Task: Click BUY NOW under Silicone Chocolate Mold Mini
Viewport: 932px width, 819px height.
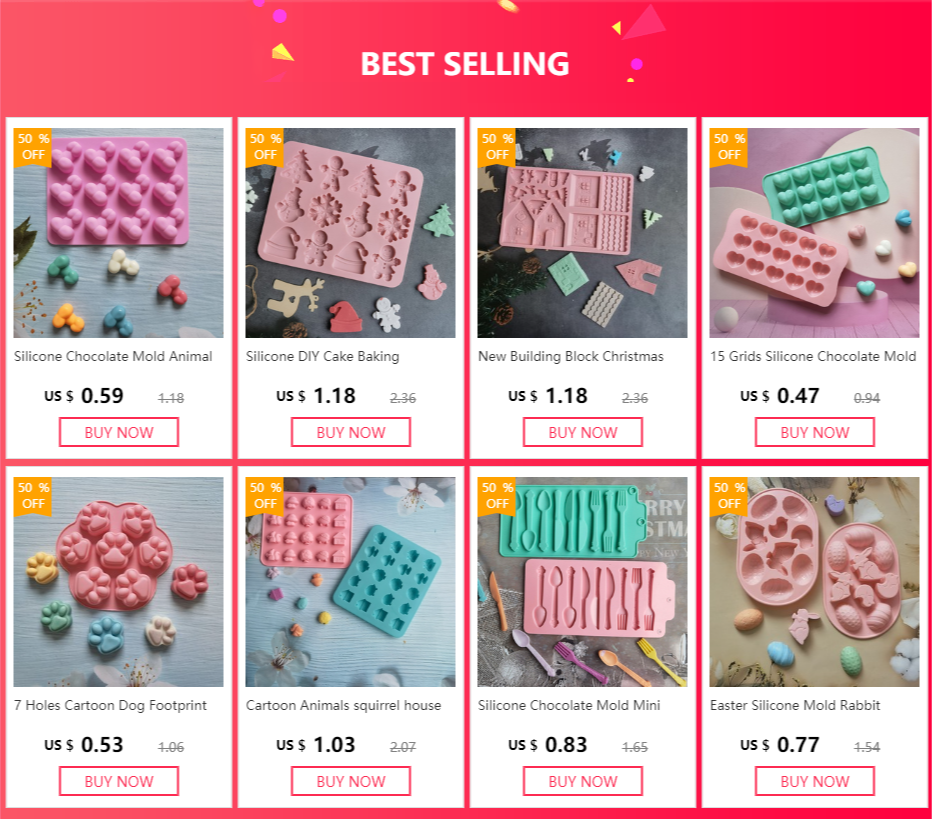Action: click(583, 781)
